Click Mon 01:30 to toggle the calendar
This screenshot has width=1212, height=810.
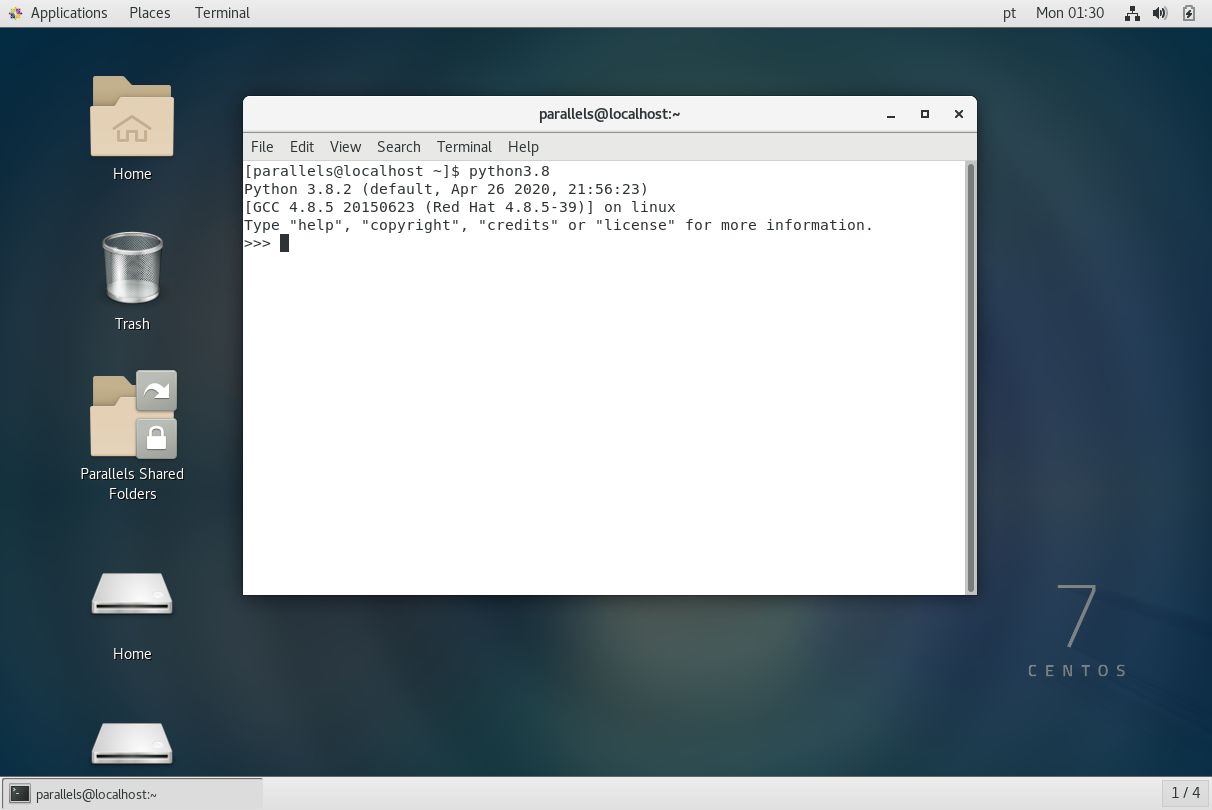click(x=1070, y=13)
